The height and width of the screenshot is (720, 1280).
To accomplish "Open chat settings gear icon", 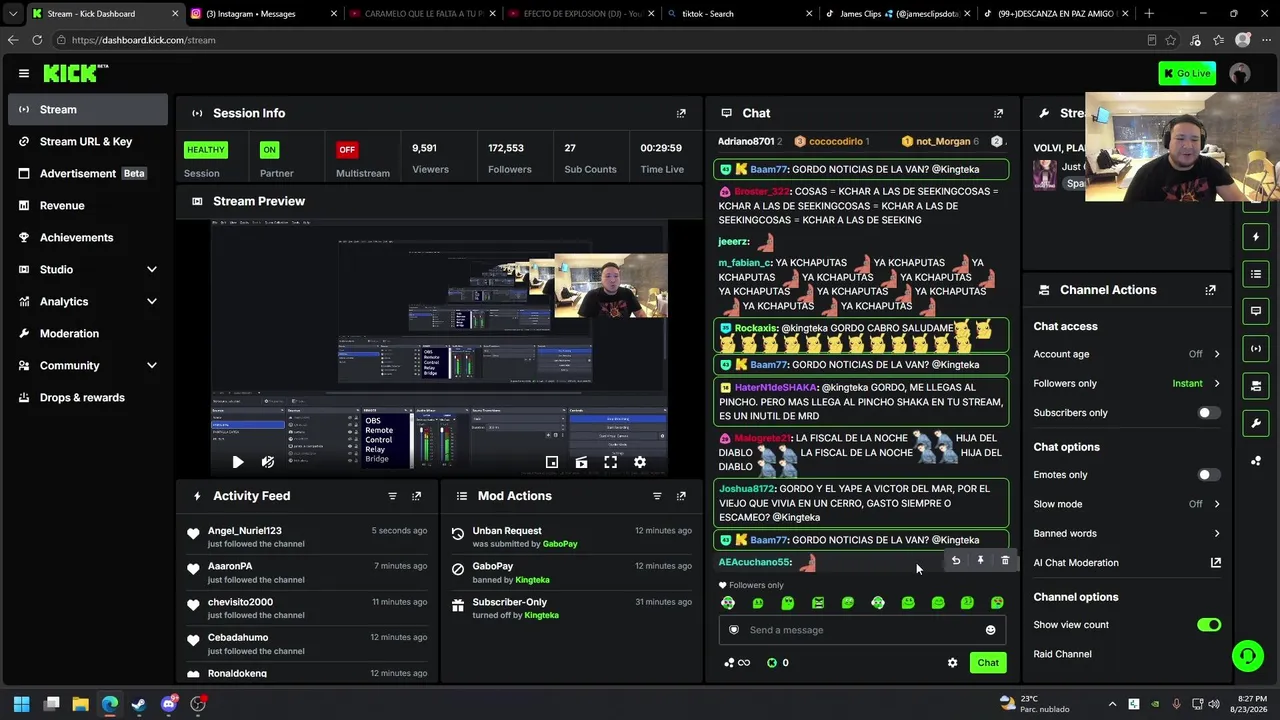I will (952, 663).
